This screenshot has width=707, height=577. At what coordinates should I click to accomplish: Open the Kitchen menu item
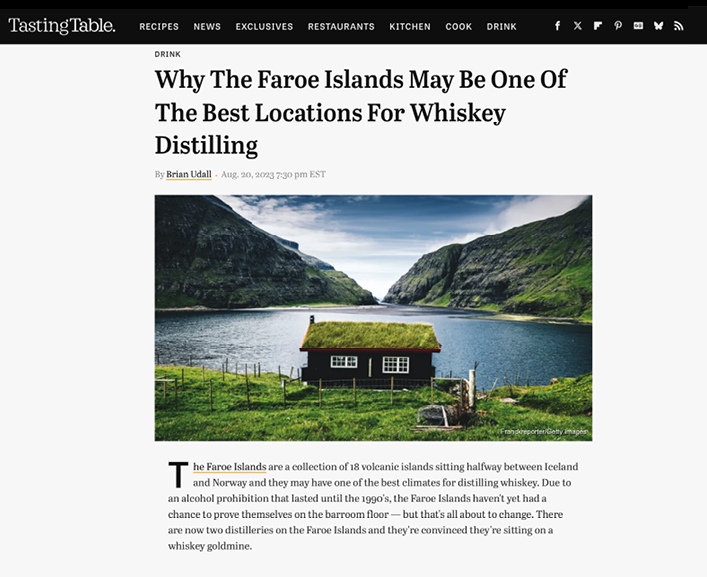point(410,27)
